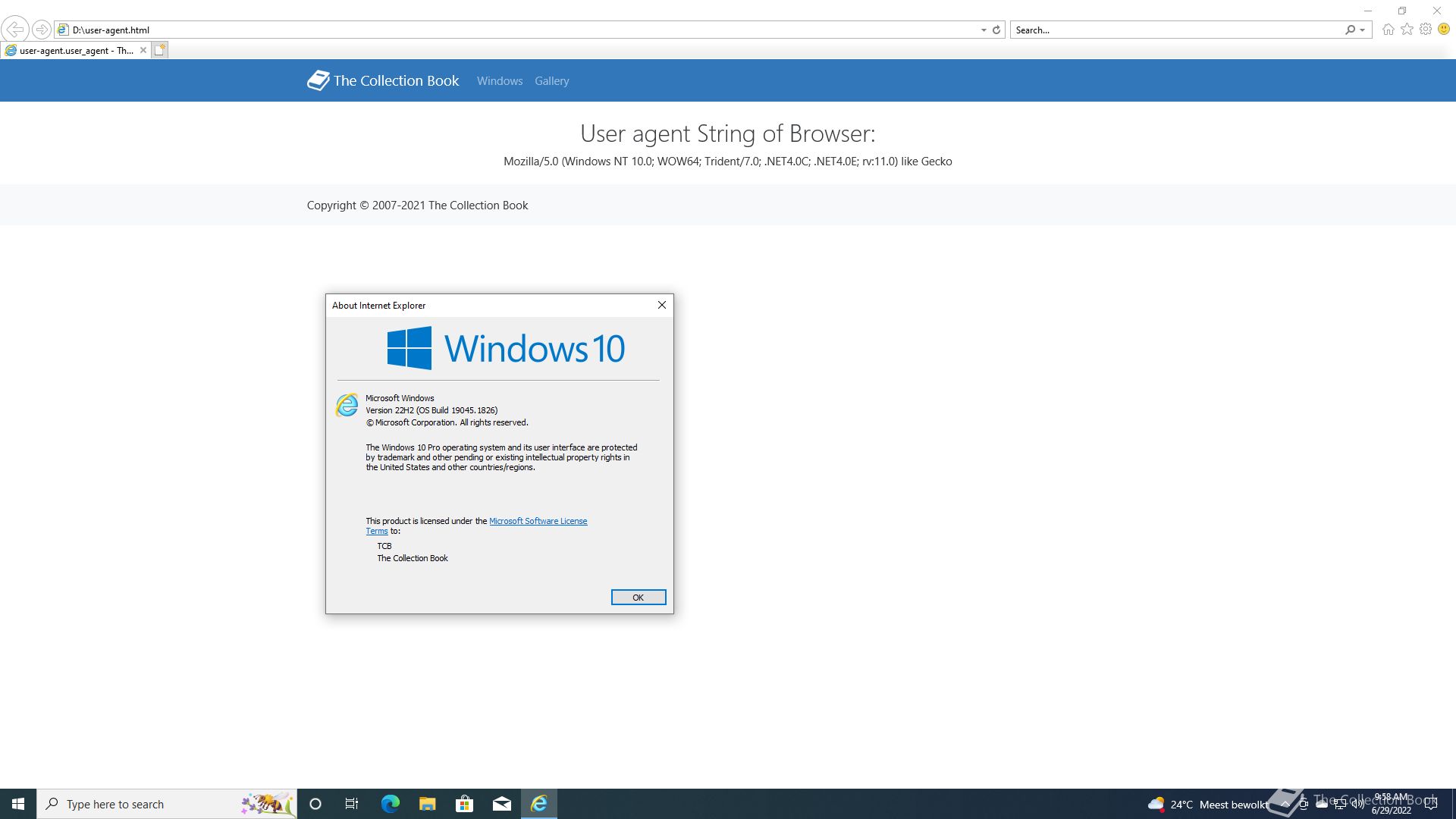Click the taskbar Type here to search box
This screenshot has width=1456, height=819.
[167, 804]
